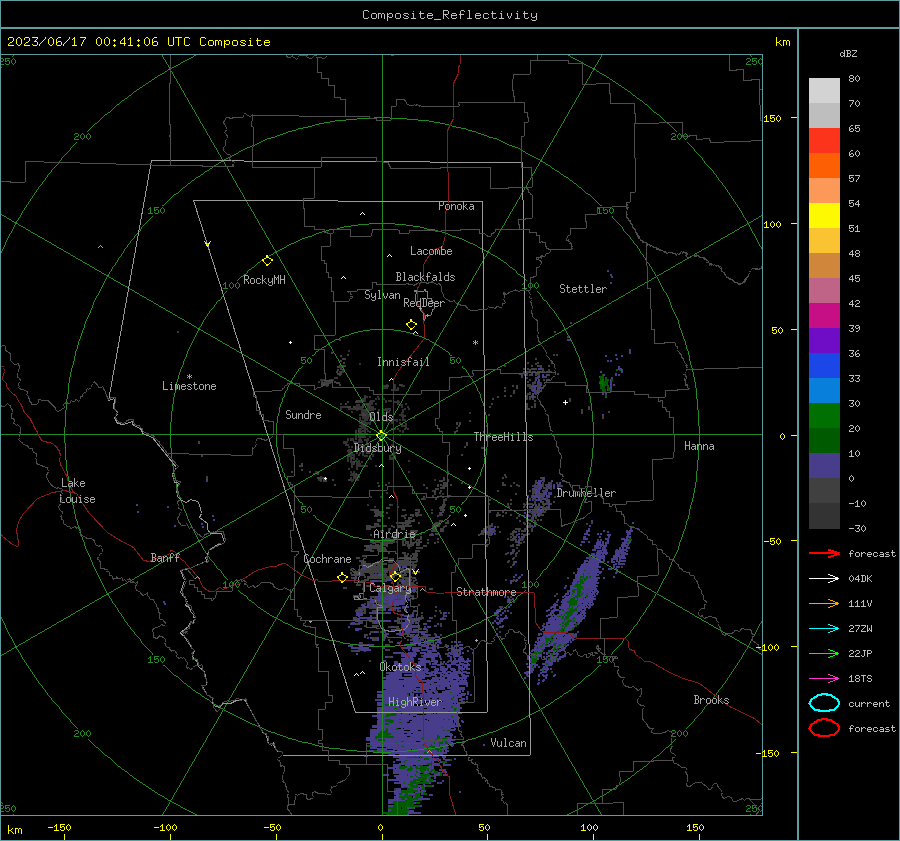Click the Composite_Reflectivity title
Viewport: 900px width, 841px height.
[450, 15]
